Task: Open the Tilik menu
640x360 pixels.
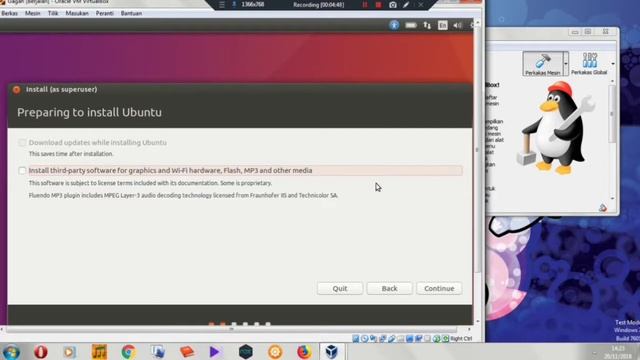Action: click(53, 13)
